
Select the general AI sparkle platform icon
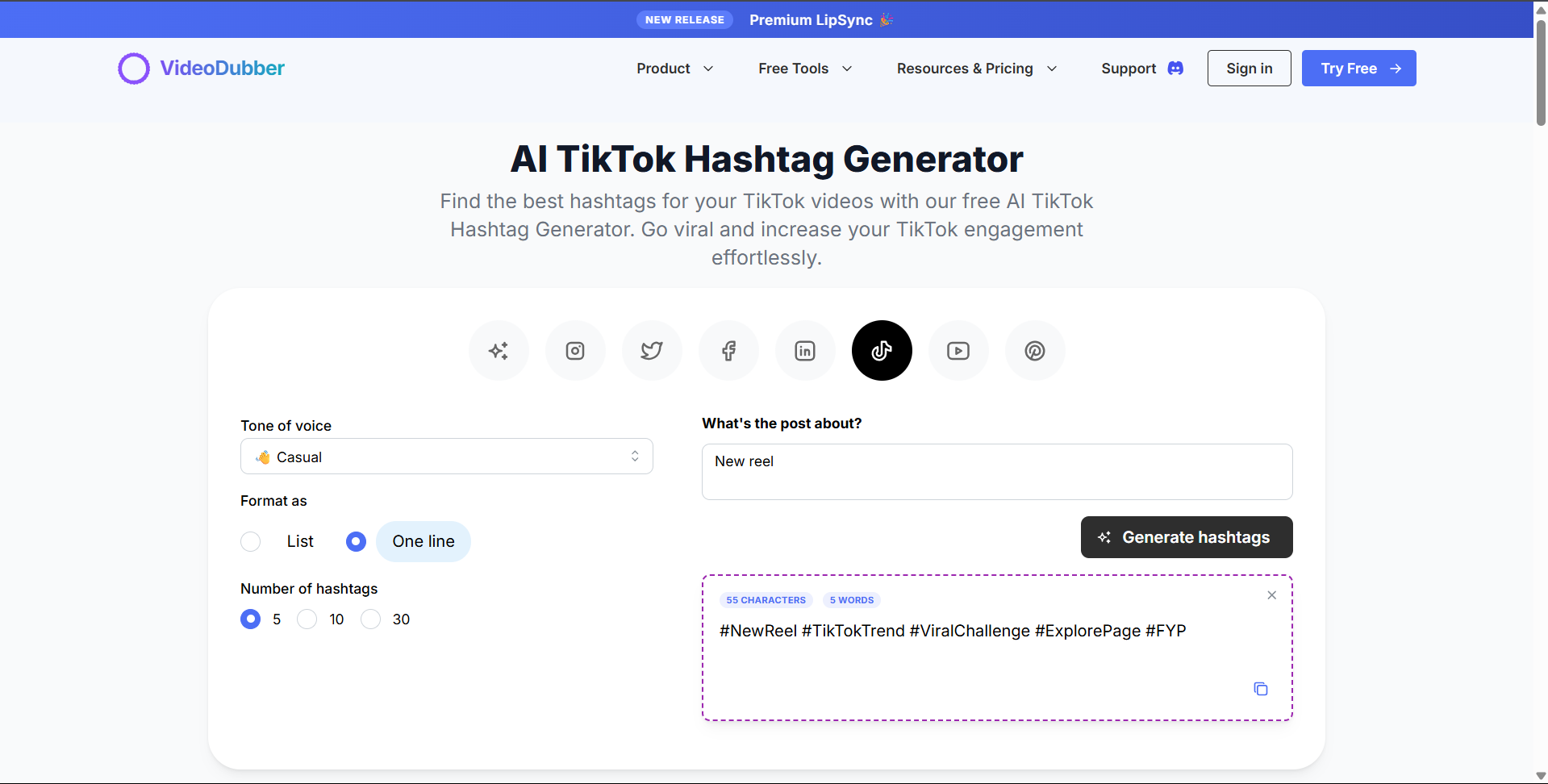point(499,351)
